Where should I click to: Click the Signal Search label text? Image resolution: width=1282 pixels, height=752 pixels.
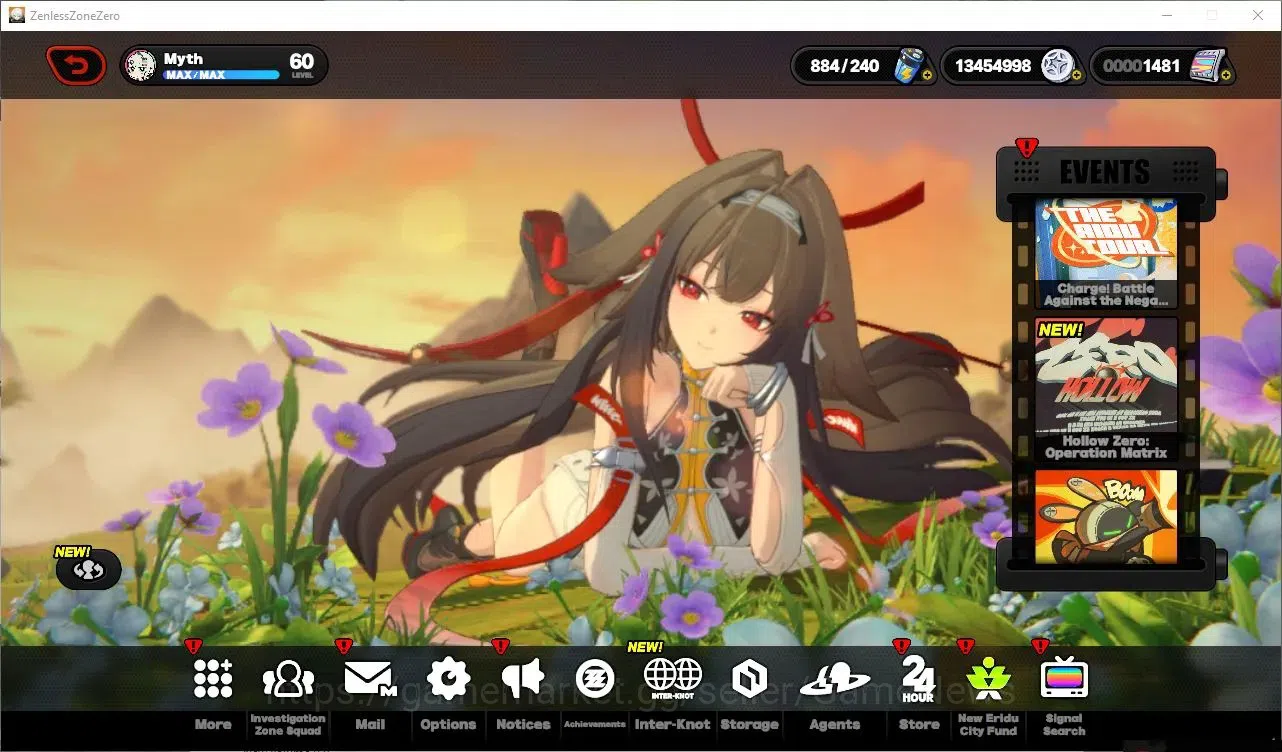coord(1064,725)
